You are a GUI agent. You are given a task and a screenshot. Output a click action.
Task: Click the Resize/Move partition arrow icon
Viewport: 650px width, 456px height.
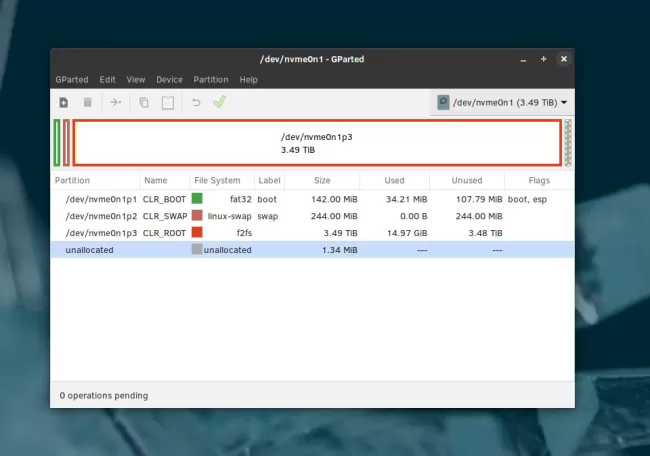tap(116, 102)
